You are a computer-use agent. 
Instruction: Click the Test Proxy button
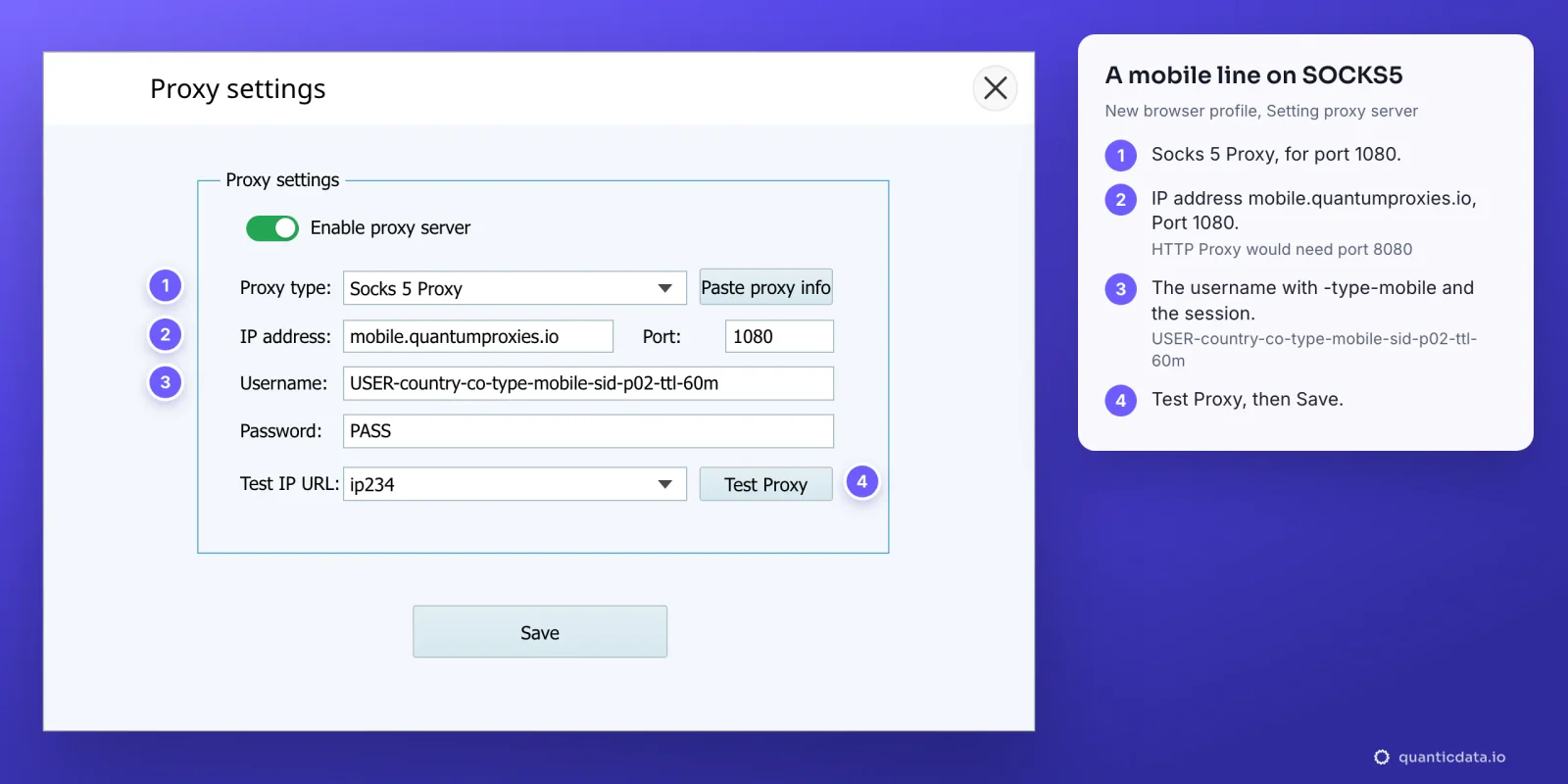(x=766, y=484)
